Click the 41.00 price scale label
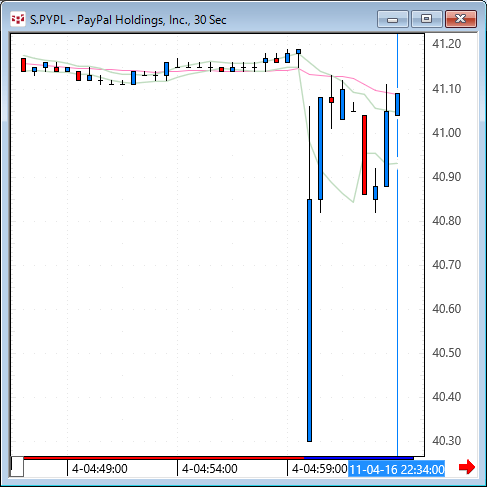Viewport: 487px width, 487px height. tap(446, 133)
